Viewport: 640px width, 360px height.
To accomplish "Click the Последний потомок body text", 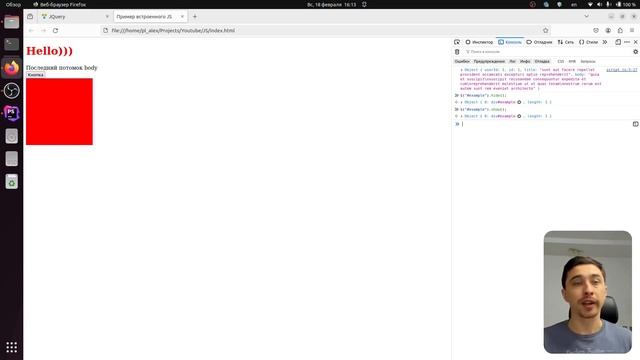I will tap(62, 68).
